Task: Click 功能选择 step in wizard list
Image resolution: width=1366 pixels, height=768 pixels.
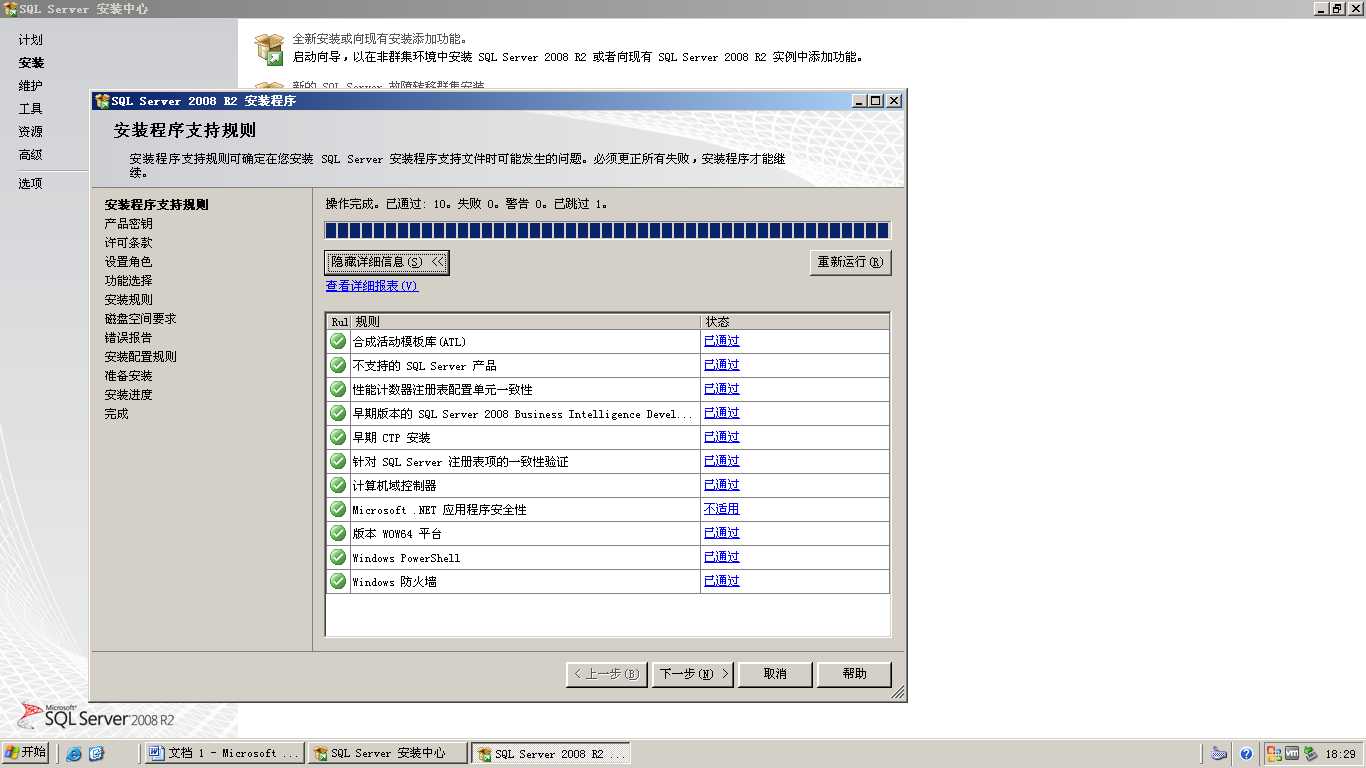Action: pyautogui.click(x=129, y=281)
